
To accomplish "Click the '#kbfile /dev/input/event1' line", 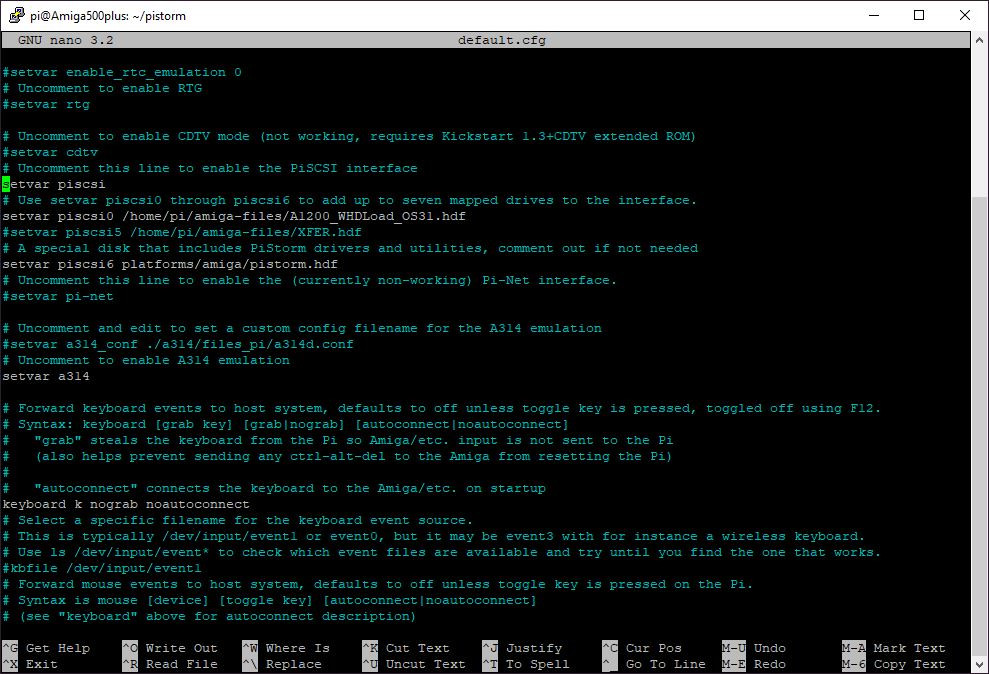I will click(102, 568).
